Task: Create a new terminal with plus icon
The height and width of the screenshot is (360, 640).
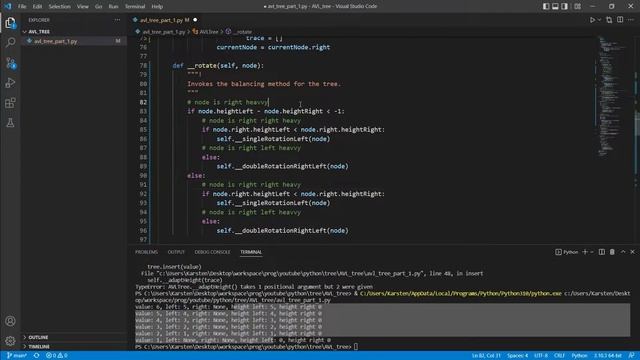Action: coord(585,252)
